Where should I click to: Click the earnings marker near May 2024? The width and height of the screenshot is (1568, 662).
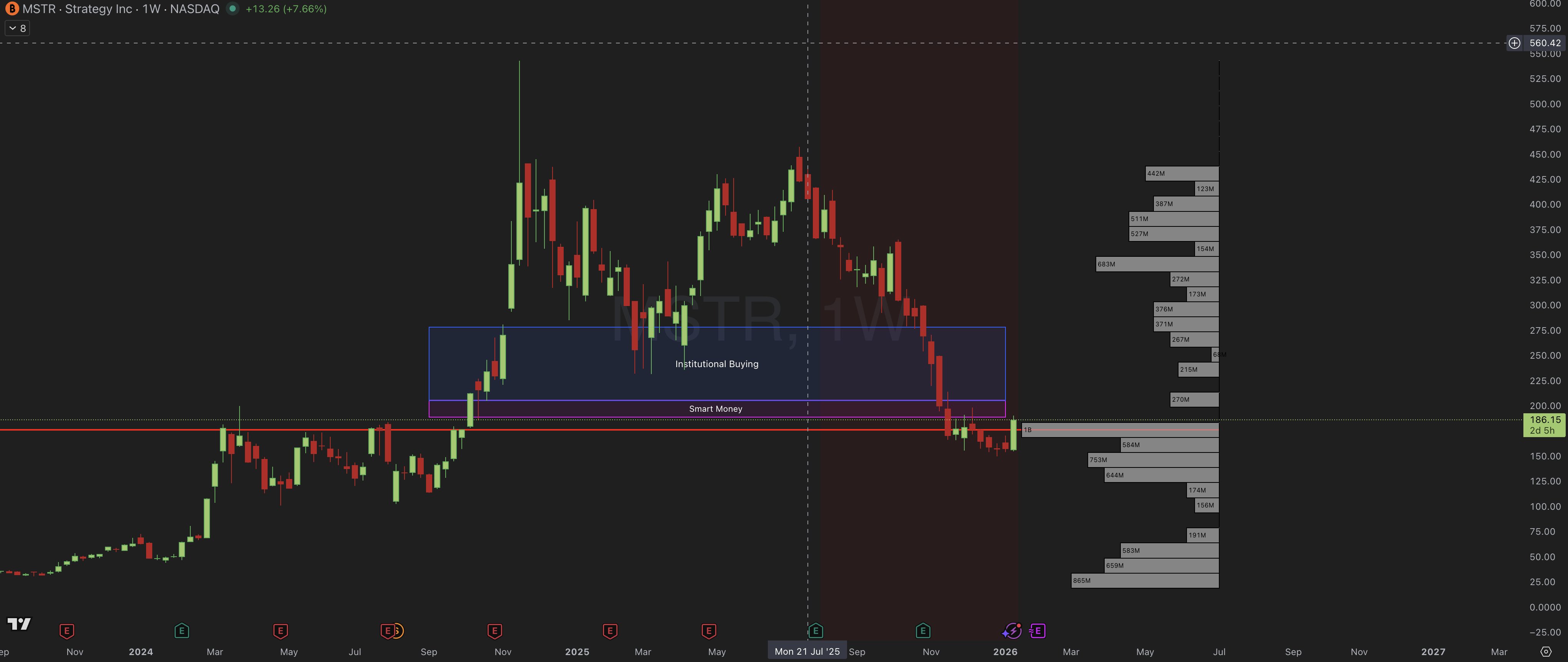(281, 631)
